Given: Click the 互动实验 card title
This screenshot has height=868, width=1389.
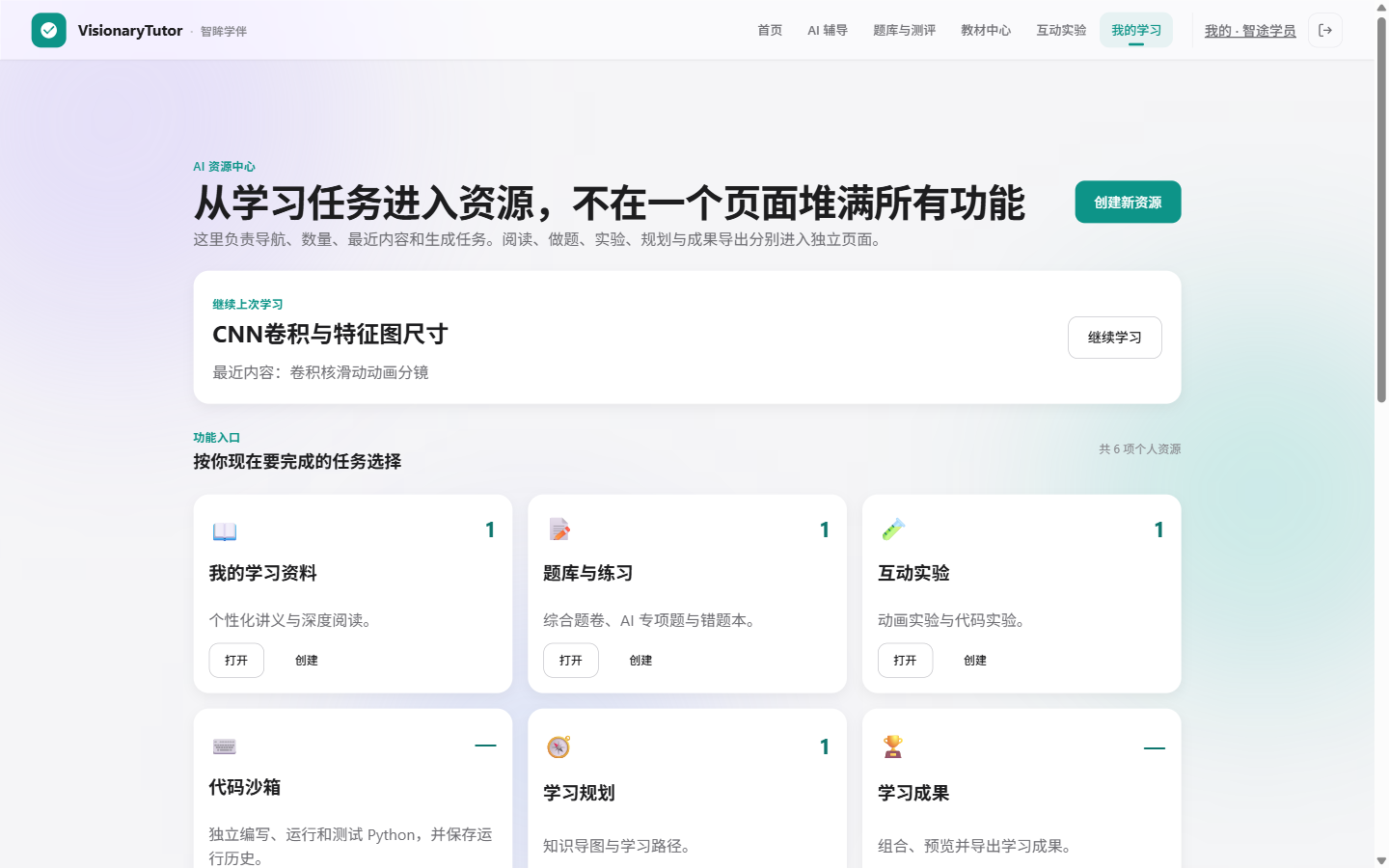Looking at the screenshot, I should 913,573.
